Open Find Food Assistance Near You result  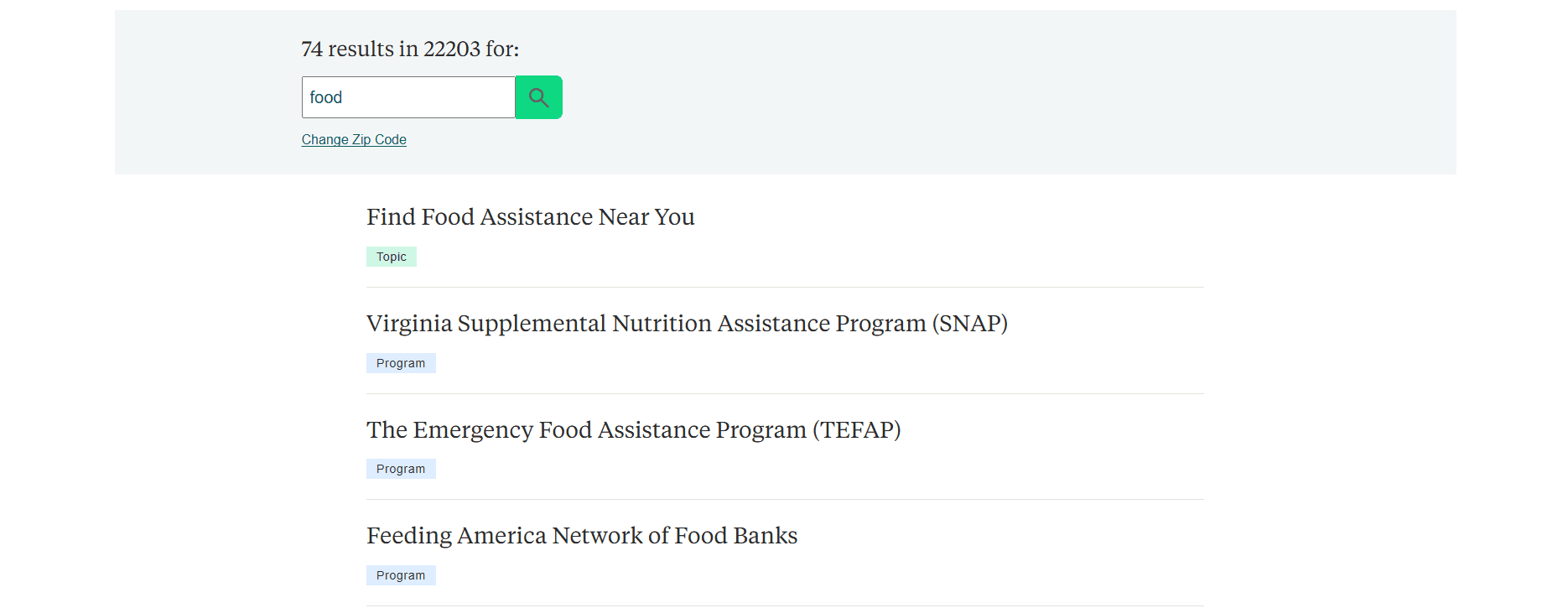click(x=530, y=217)
